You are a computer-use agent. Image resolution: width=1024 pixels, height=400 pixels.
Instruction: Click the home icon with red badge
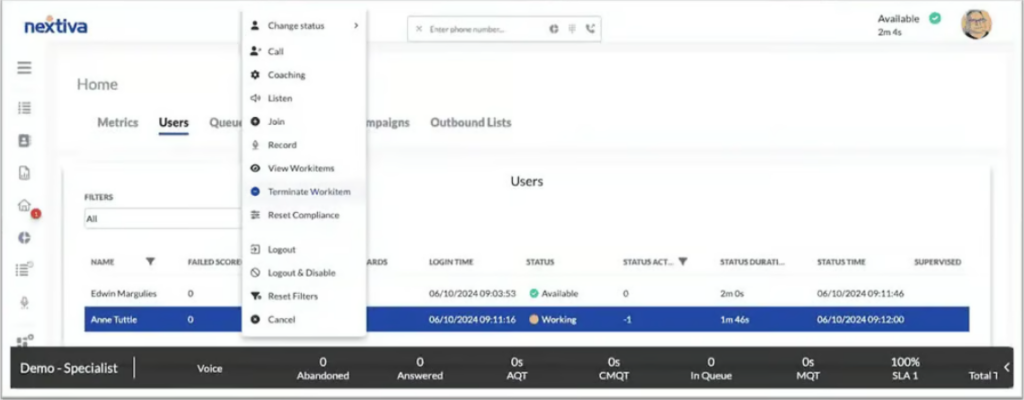tap(25, 205)
